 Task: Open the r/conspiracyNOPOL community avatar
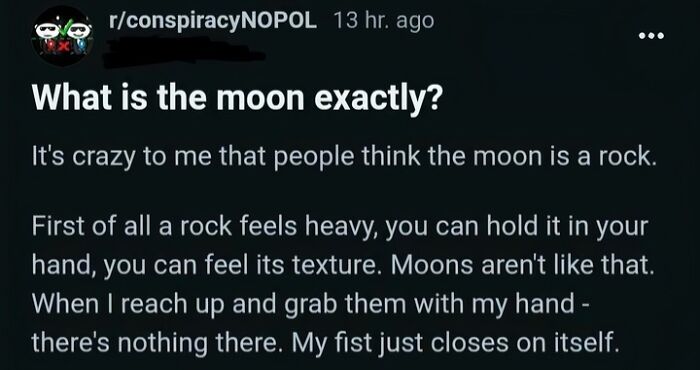coord(62,36)
